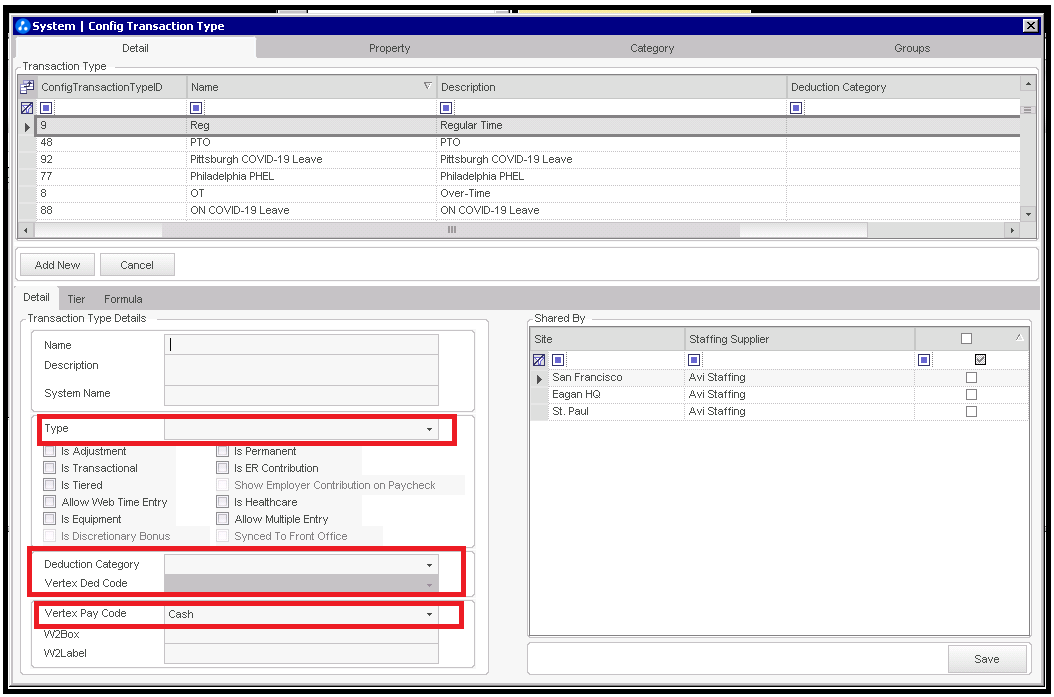Click the W2Box field
The image size is (1054, 697).
301,635
